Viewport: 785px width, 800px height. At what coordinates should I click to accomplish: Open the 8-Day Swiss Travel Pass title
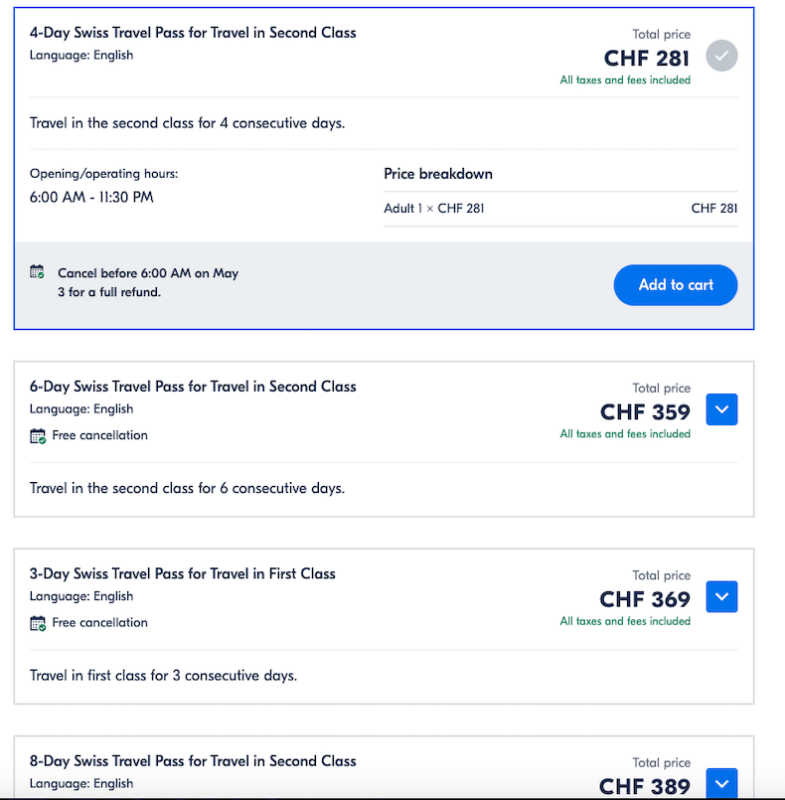[193, 761]
